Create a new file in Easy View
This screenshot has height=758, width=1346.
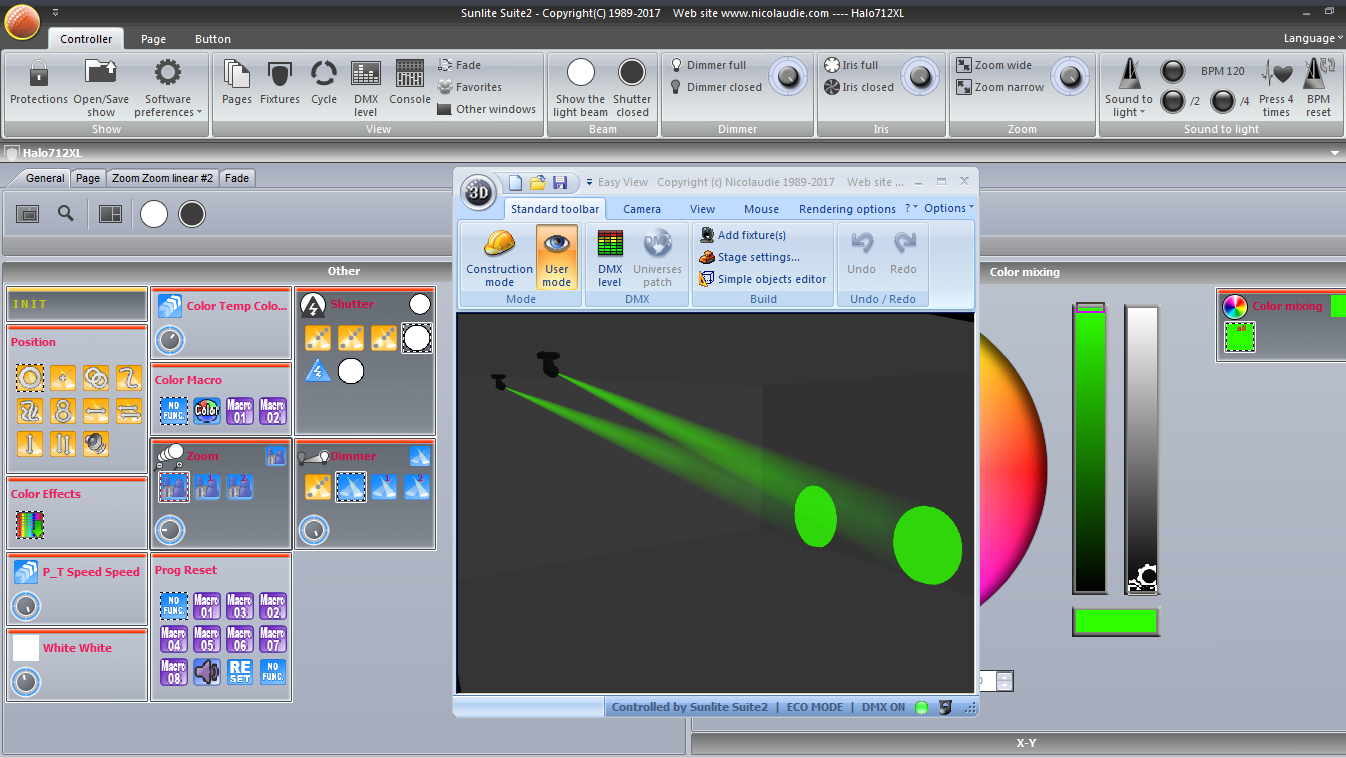pyautogui.click(x=516, y=182)
